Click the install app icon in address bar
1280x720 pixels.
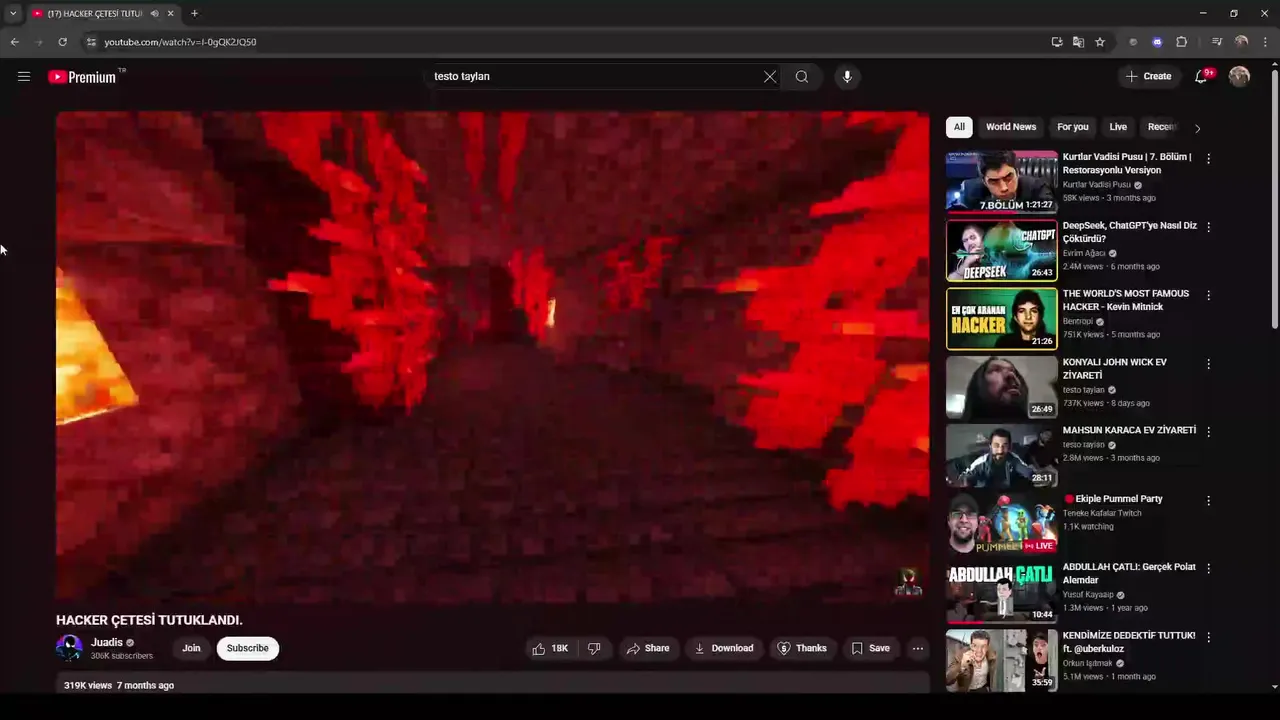click(x=1057, y=42)
